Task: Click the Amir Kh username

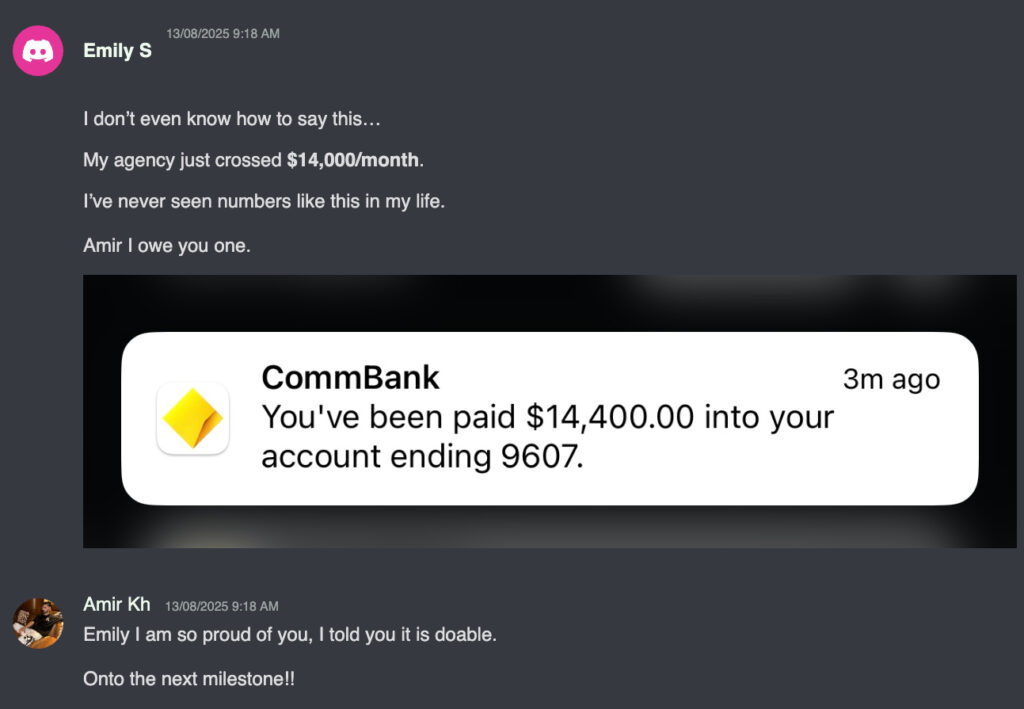Action: point(117,604)
